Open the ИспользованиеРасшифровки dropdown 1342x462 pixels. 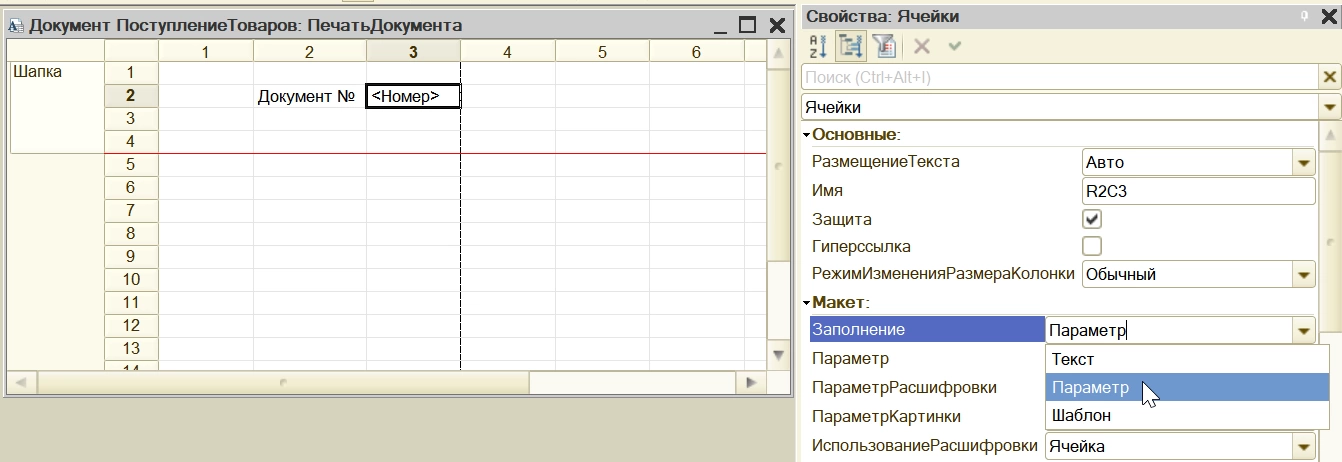coord(1303,447)
